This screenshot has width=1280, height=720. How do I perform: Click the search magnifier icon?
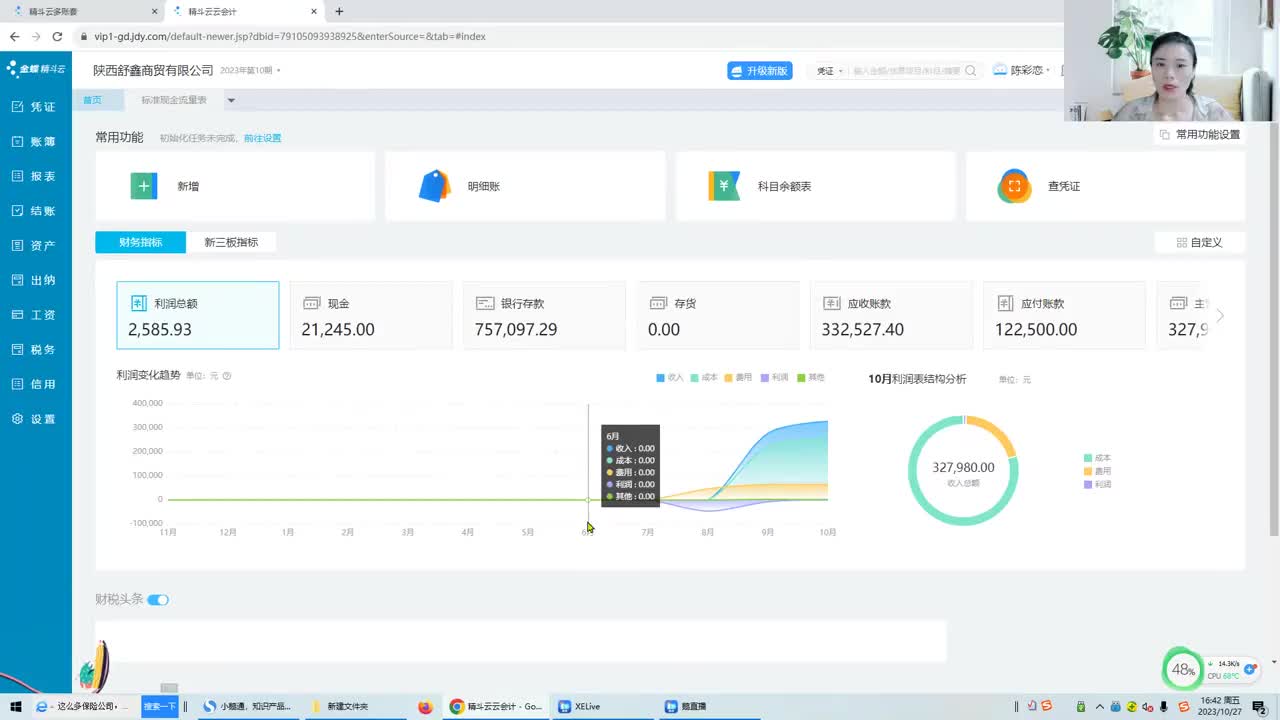pyautogui.click(x=970, y=71)
